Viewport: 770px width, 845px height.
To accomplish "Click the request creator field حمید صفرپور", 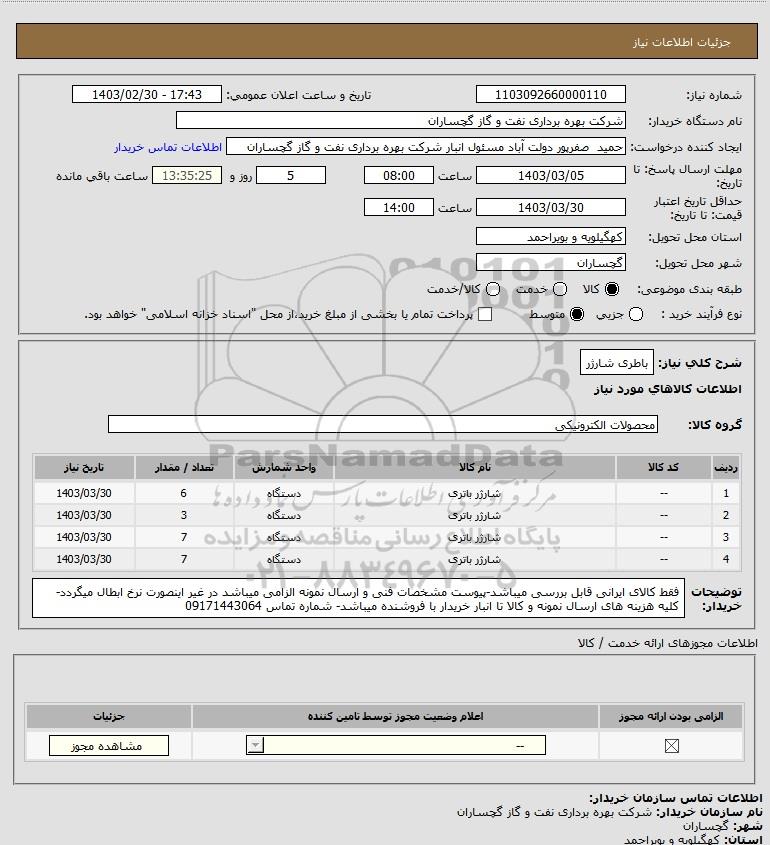I will [426, 147].
